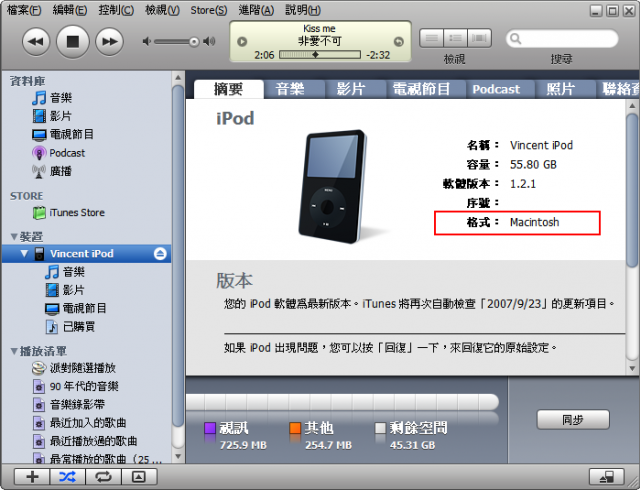Click main panel scrollbar down arrow
The image size is (640, 490).
tap(632, 368)
